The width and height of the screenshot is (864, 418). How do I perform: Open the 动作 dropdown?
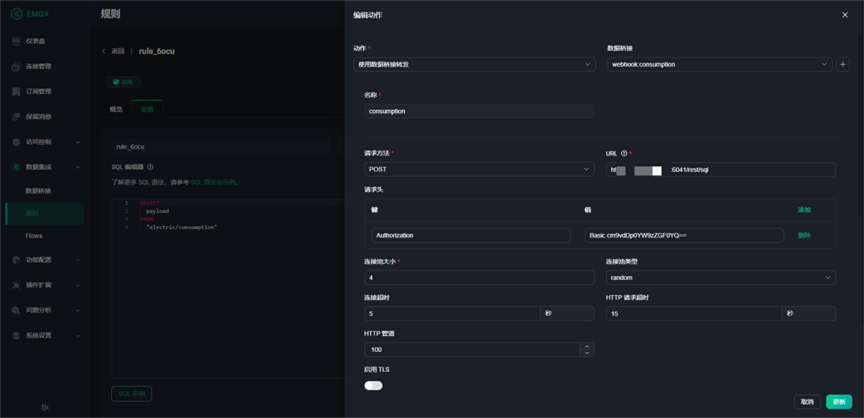[474, 64]
